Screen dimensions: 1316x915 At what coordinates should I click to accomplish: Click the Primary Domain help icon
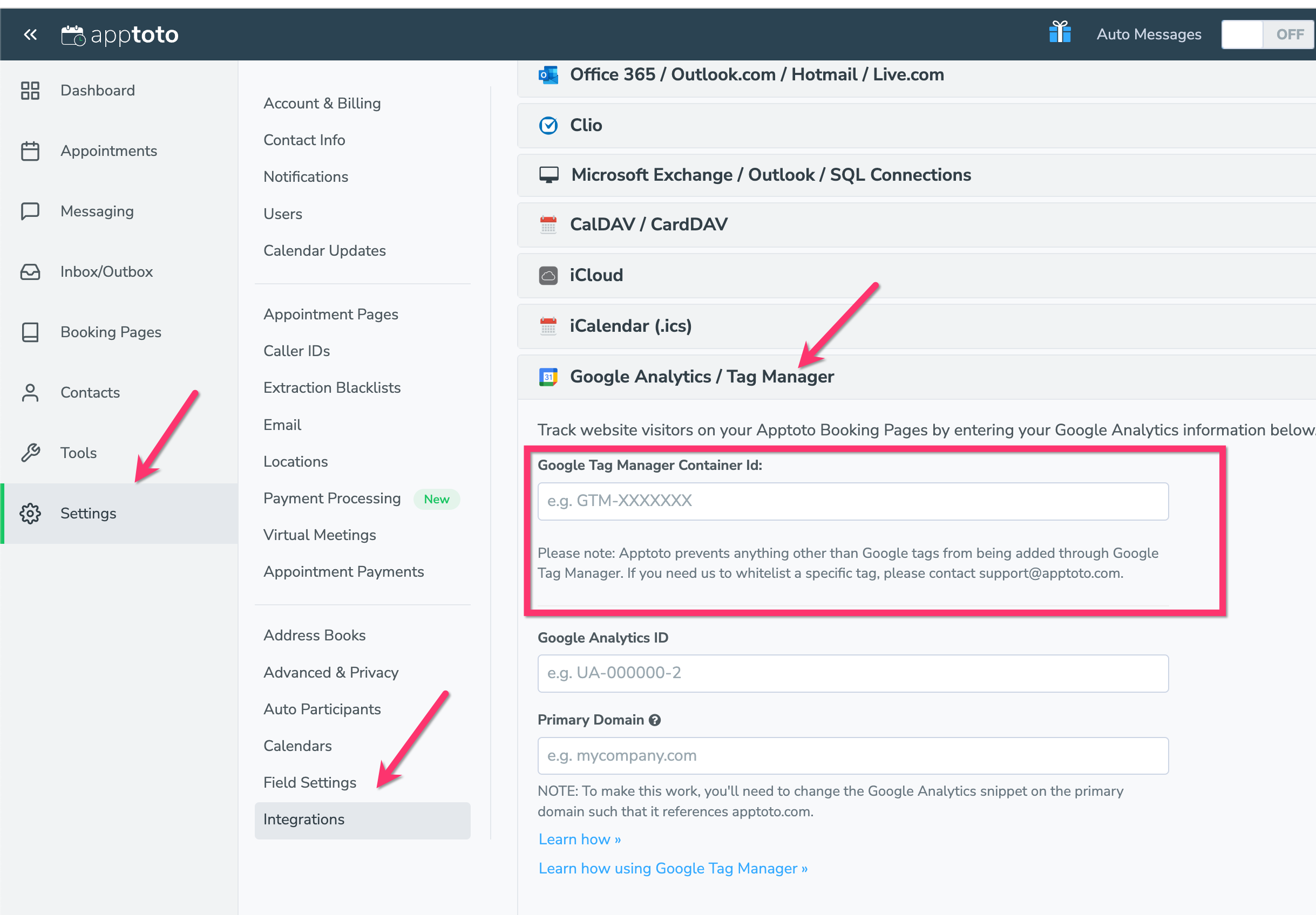[655, 720]
